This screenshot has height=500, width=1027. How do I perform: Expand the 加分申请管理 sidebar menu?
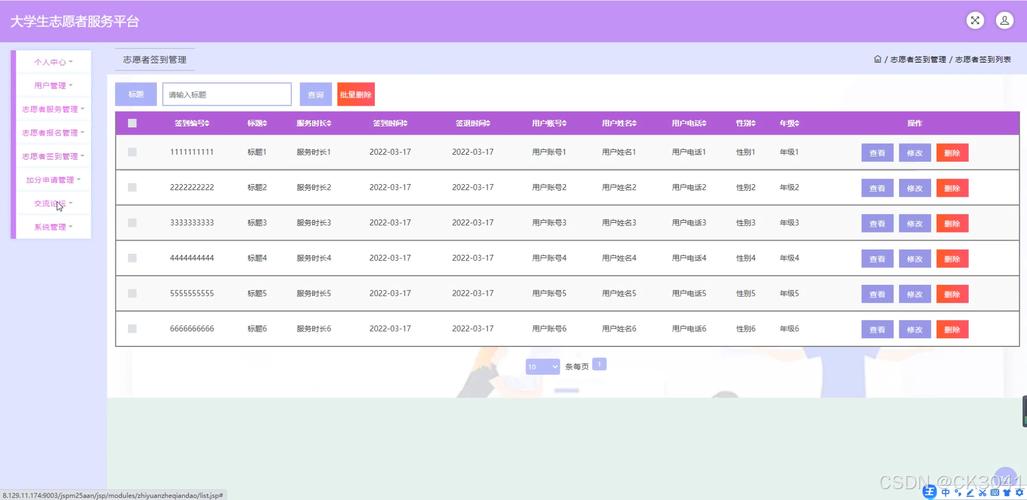click(53, 180)
